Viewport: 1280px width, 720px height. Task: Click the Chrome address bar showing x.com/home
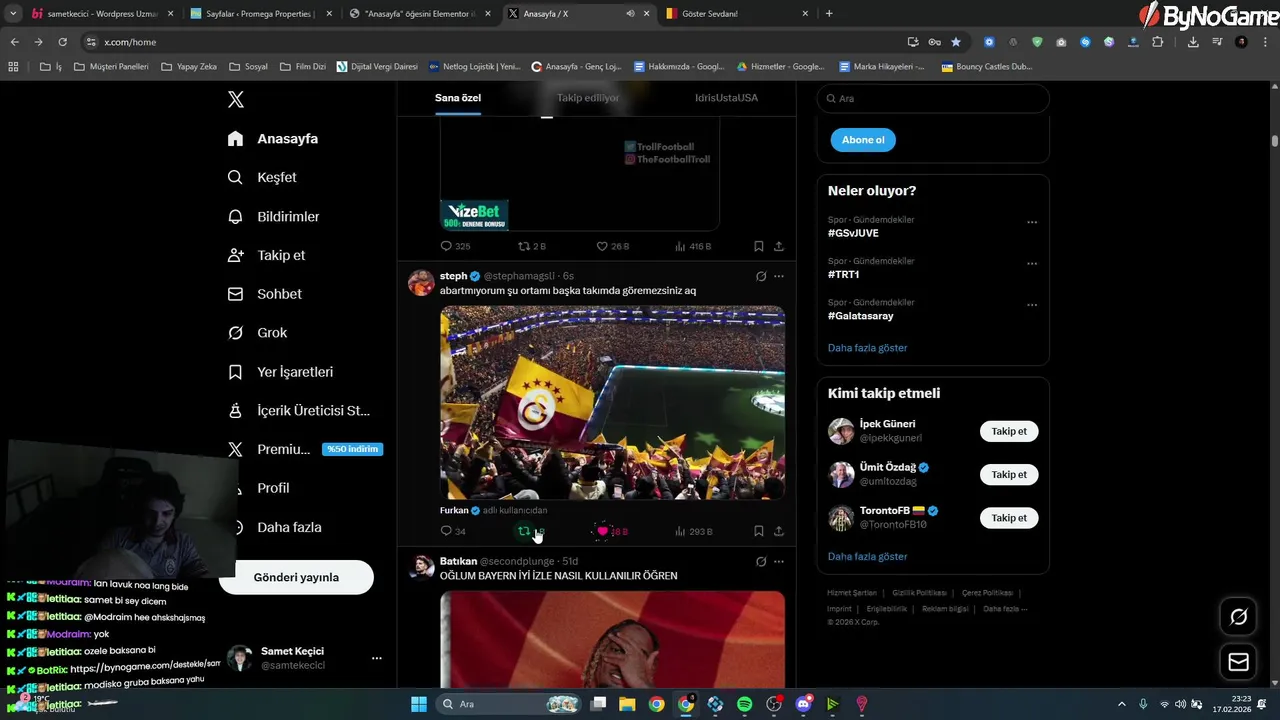click(490, 42)
